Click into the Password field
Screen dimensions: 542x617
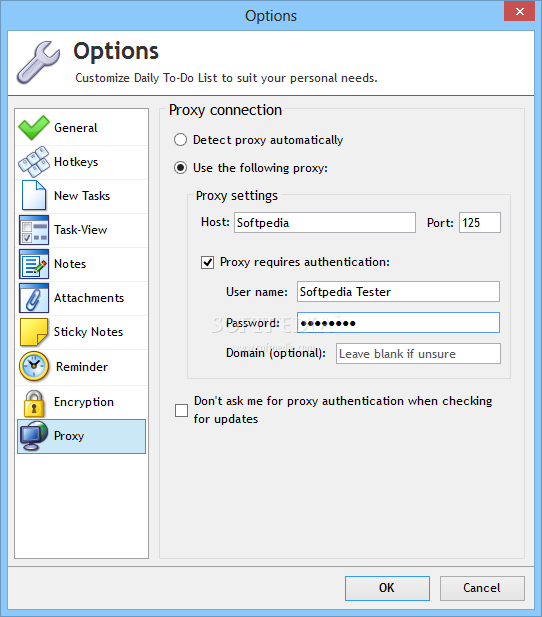[398, 323]
